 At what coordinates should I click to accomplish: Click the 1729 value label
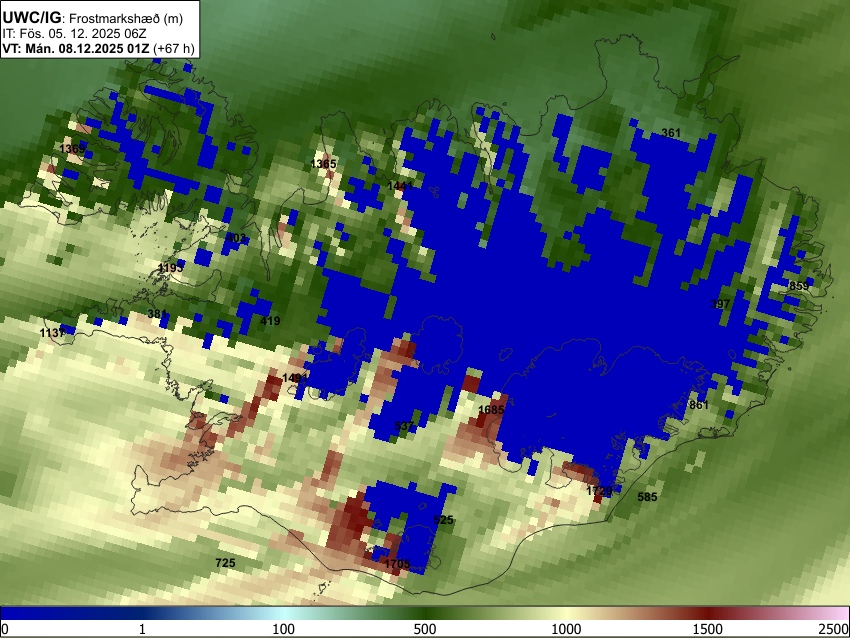pos(599,491)
